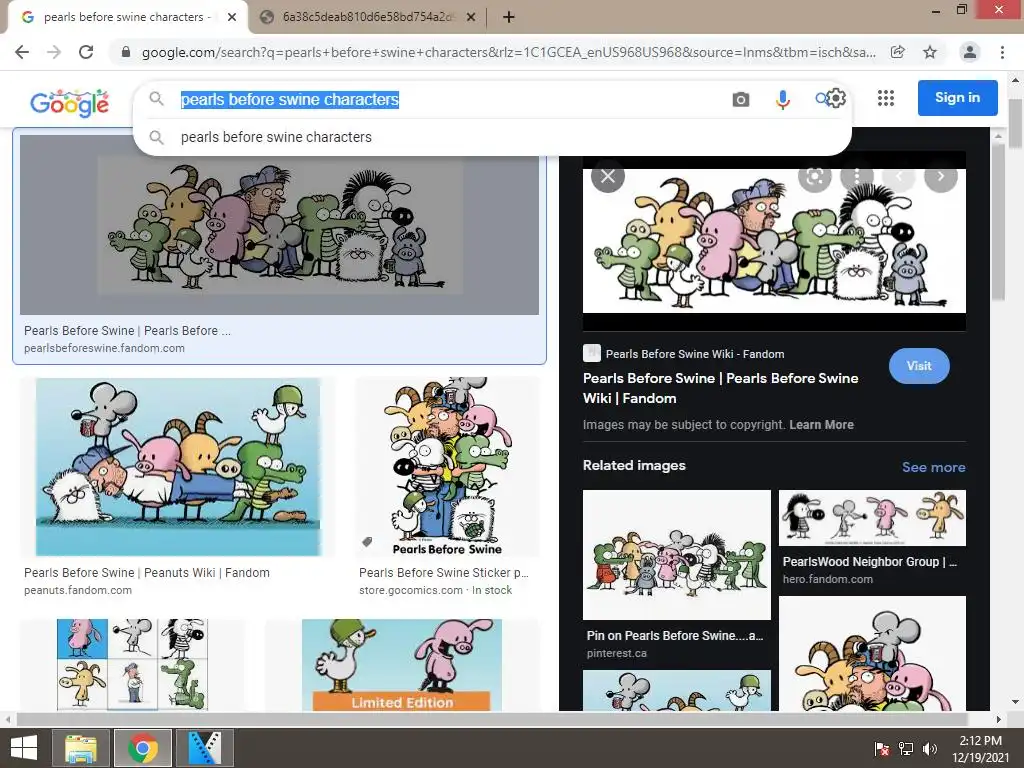Click the Learn More copyright link

pos(822,424)
